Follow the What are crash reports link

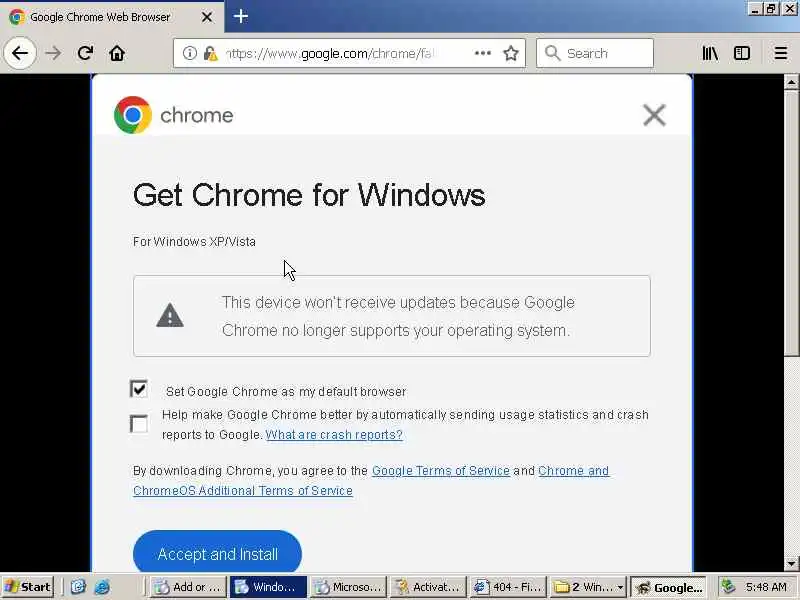pos(334,435)
